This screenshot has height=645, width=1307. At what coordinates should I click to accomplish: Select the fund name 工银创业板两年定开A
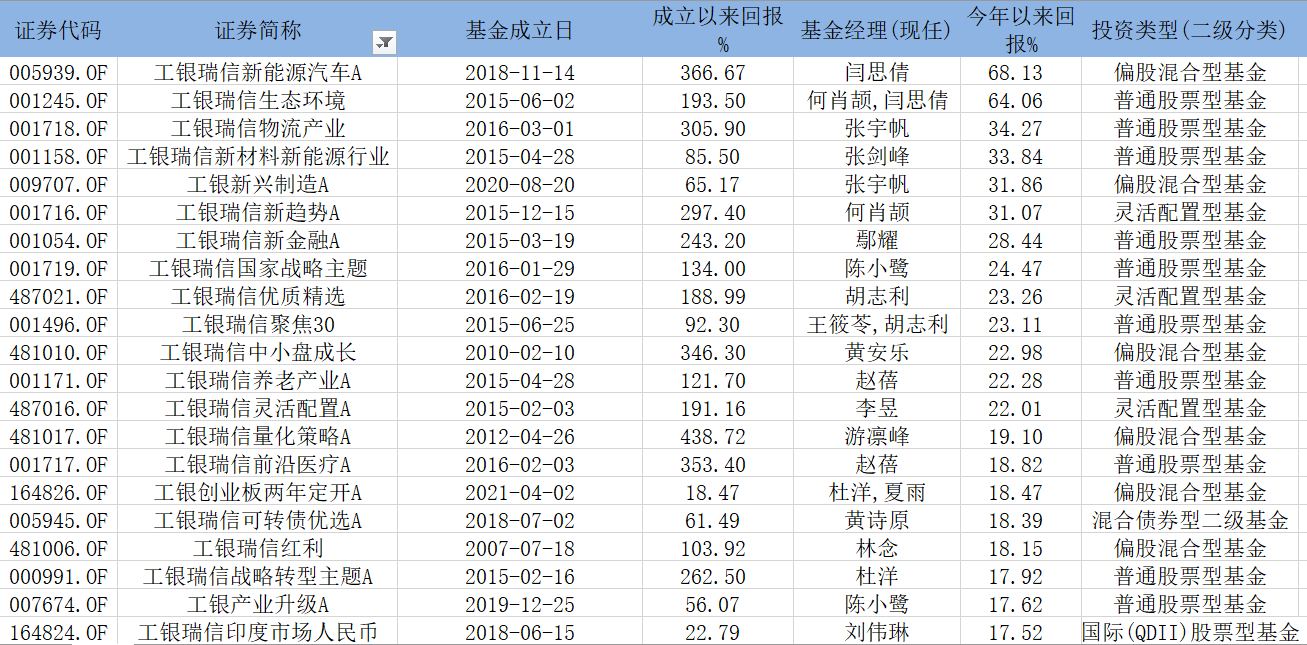[x=258, y=493]
